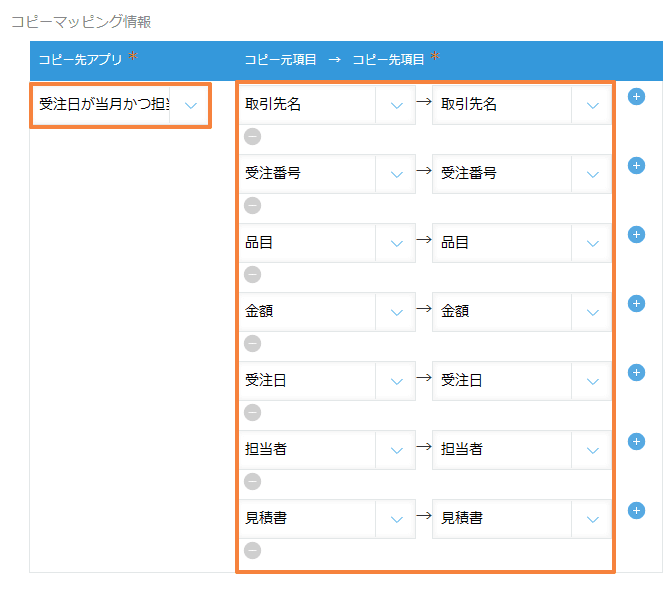The image size is (663, 594).
Task: Open source field dropdown for 担当者
Action: 327,449
